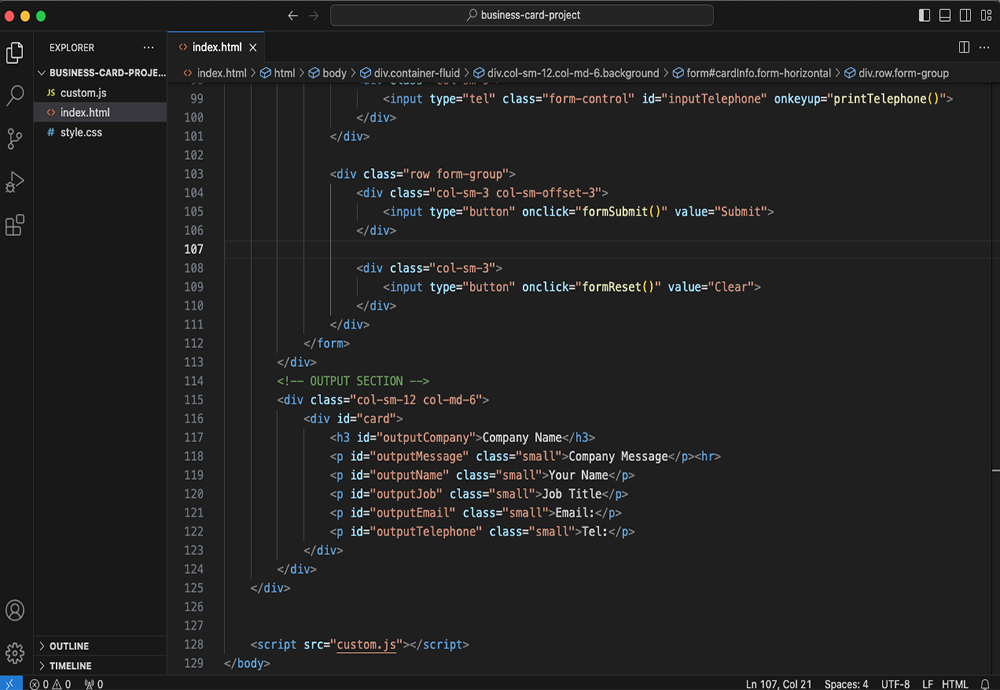Image resolution: width=1000 pixels, height=690 pixels.
Task: Click the div.container-fluid breadcrumb
Action: click(409, 73)
